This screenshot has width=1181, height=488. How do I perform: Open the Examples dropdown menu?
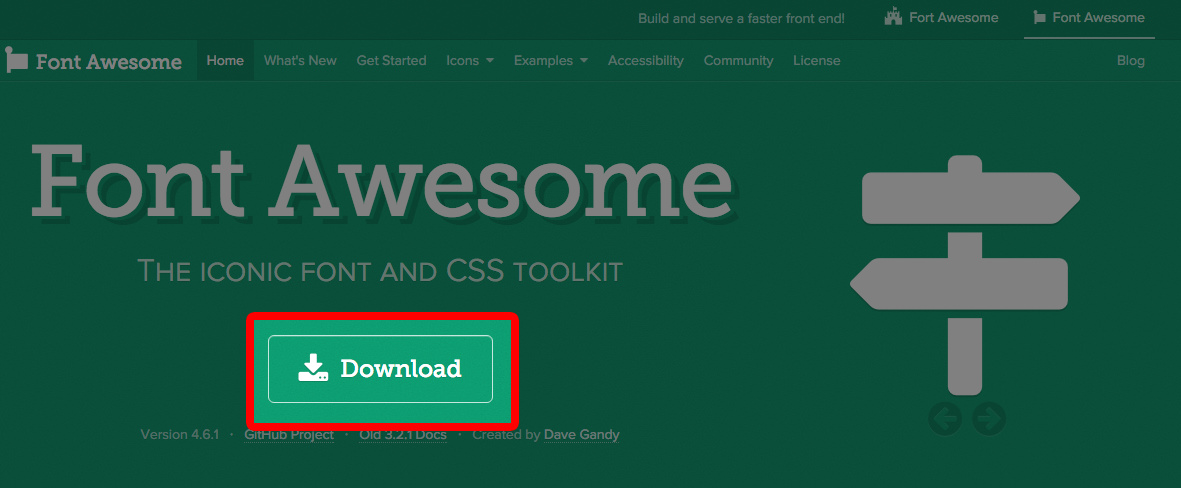[x=550, y=61]
